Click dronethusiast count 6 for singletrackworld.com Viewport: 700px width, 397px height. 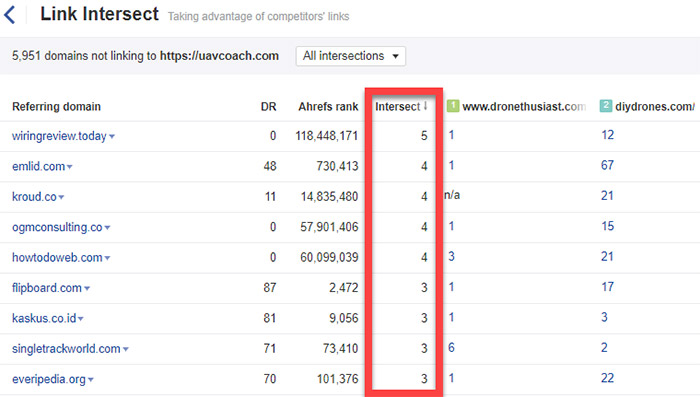(x=451, y=347)
